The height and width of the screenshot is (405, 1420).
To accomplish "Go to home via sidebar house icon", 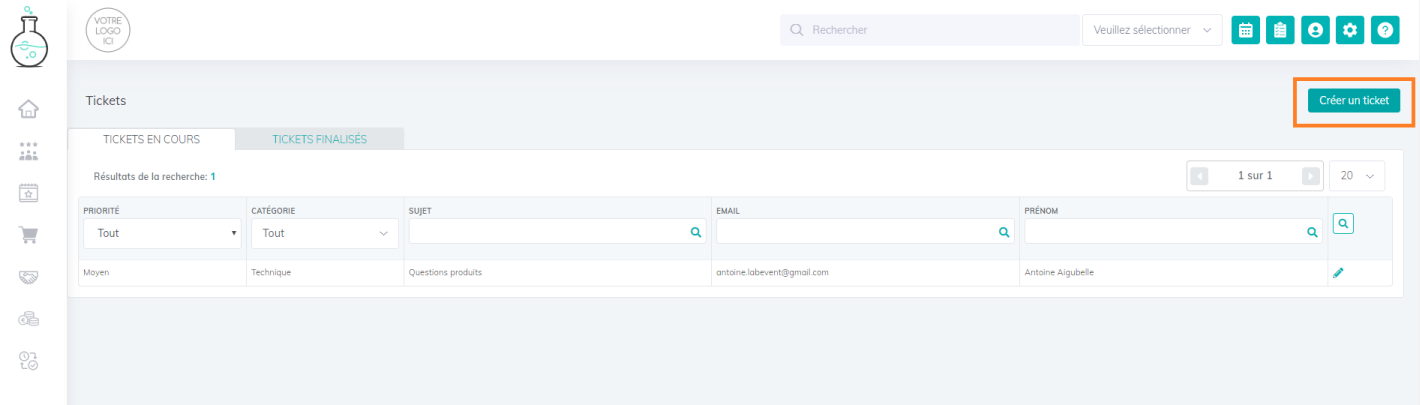I will 29,109.
